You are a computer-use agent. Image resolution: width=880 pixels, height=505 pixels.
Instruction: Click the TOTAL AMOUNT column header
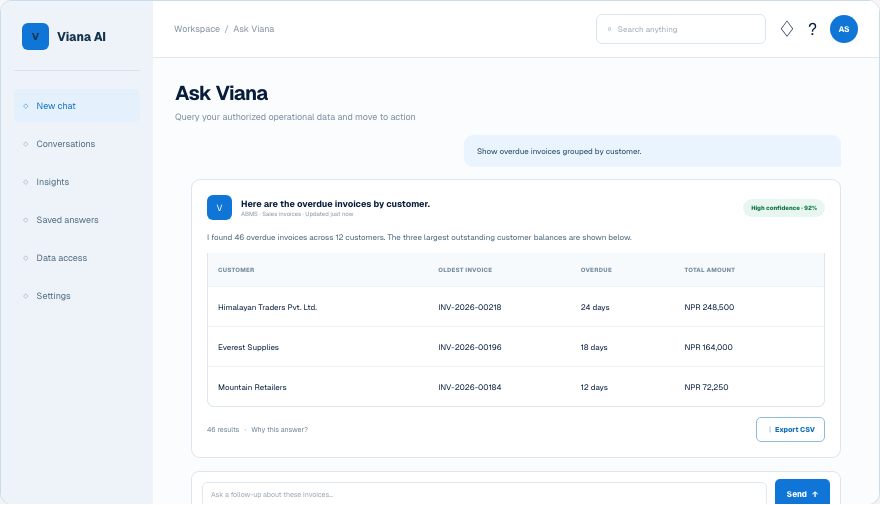tap(709, 270)
